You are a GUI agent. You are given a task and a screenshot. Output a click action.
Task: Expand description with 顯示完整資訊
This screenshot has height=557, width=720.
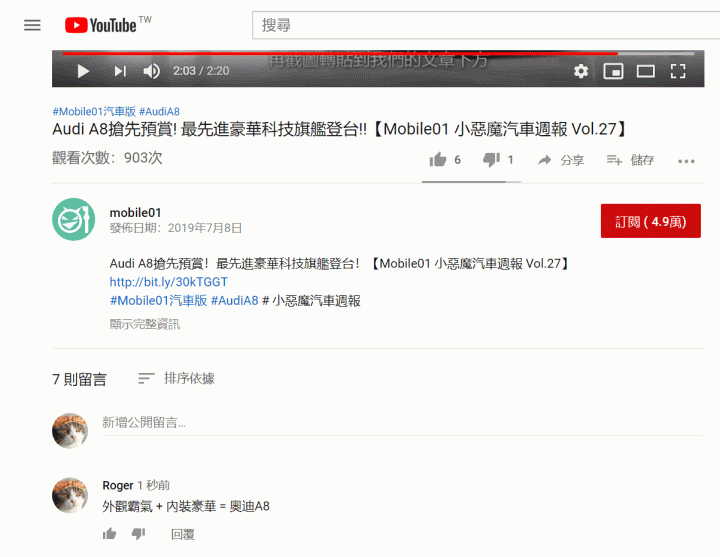point(145,324)
